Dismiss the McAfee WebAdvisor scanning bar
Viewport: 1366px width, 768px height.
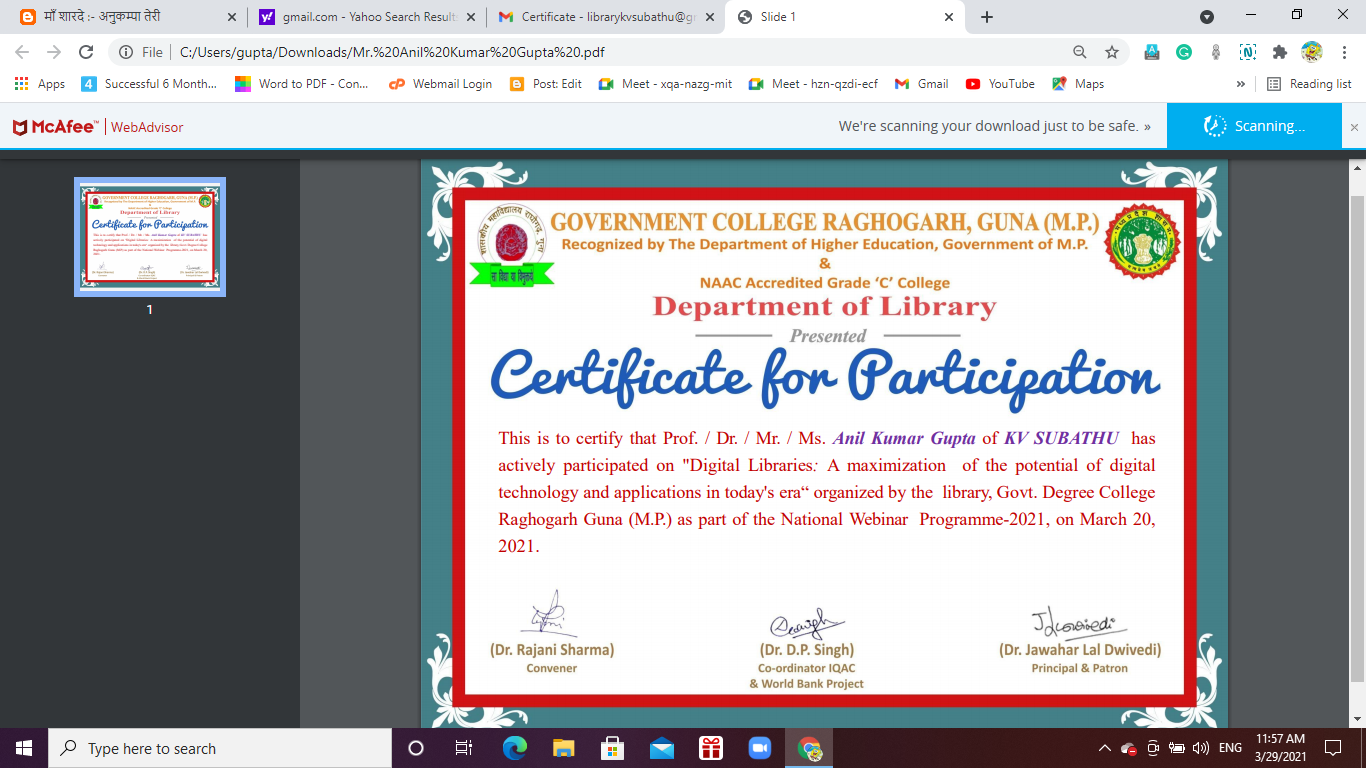pos(1354,127)
